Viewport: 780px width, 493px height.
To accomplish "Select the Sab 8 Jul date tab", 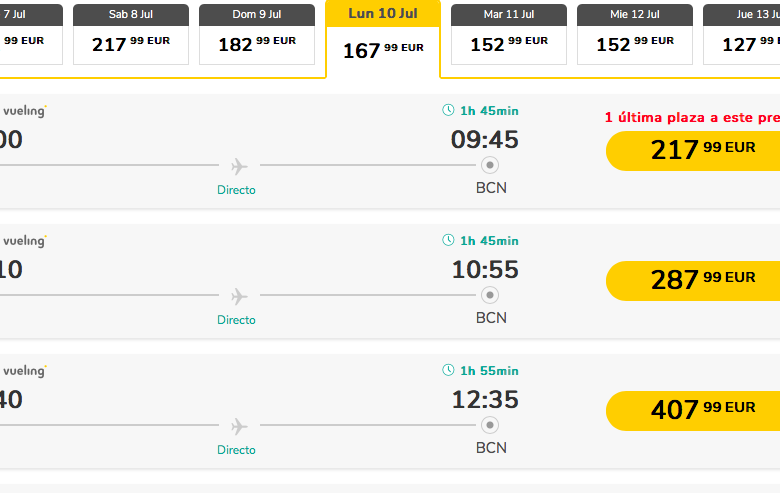I will tap(131, 34).
